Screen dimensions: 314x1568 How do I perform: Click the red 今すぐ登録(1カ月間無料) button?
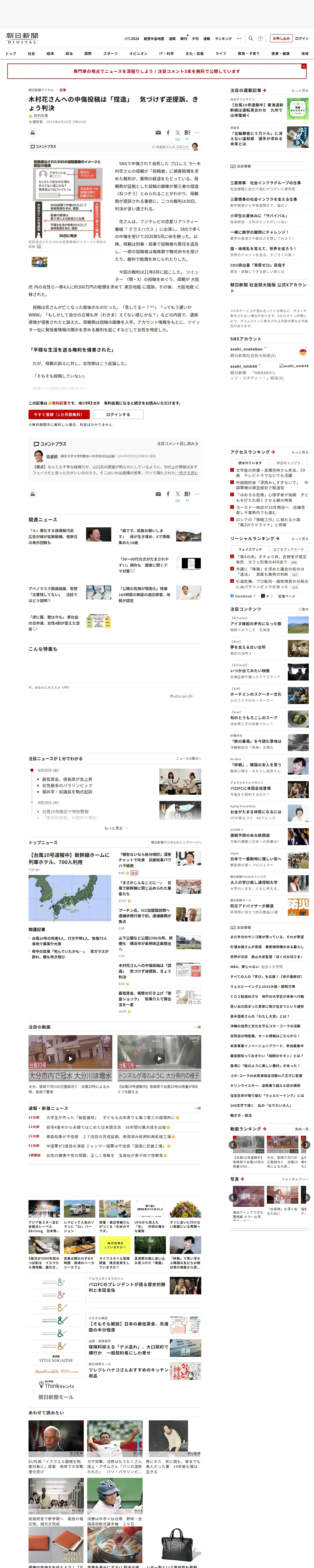(x=59, y=414)
